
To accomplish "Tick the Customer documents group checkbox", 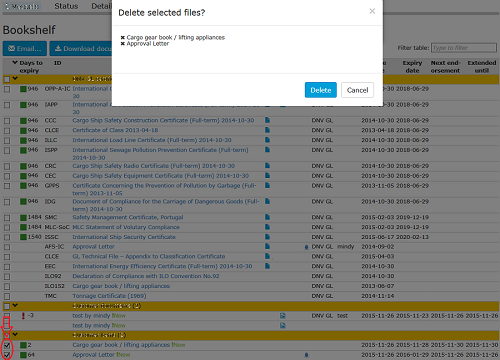I will [x=7, y=306].
